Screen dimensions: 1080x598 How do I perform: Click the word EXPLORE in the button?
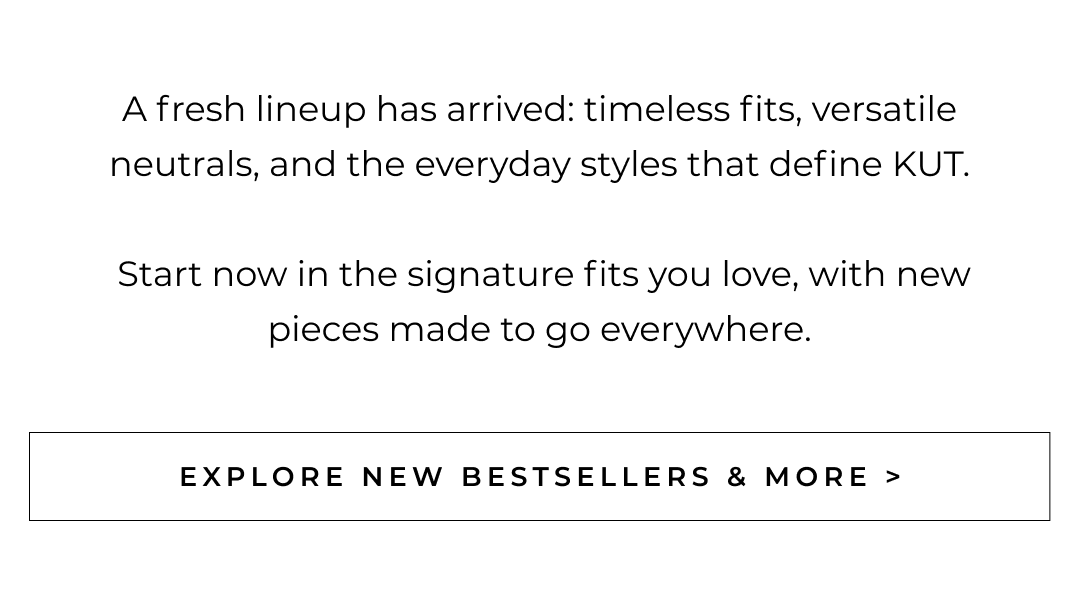tap(262, 477)
